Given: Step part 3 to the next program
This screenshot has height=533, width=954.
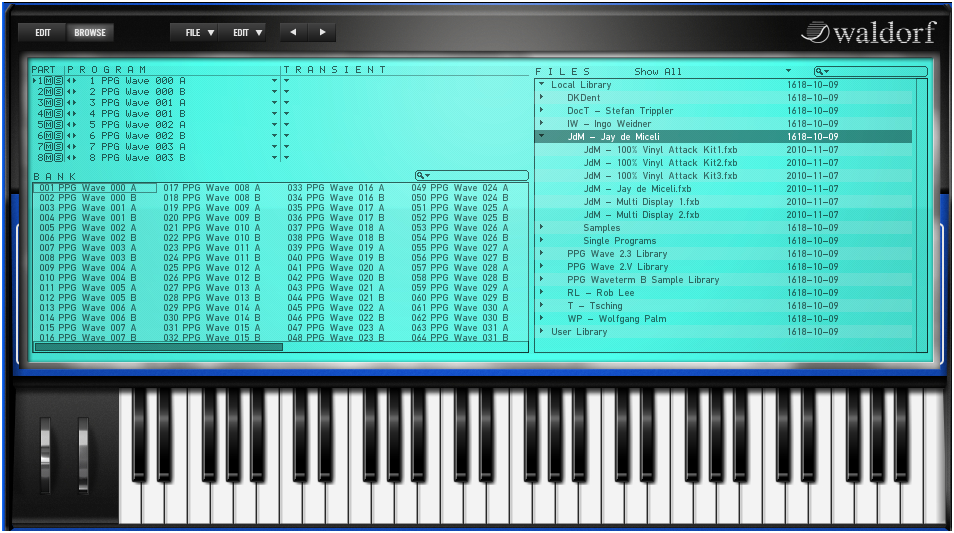Looking at the screenshot, I should point(74,103).
